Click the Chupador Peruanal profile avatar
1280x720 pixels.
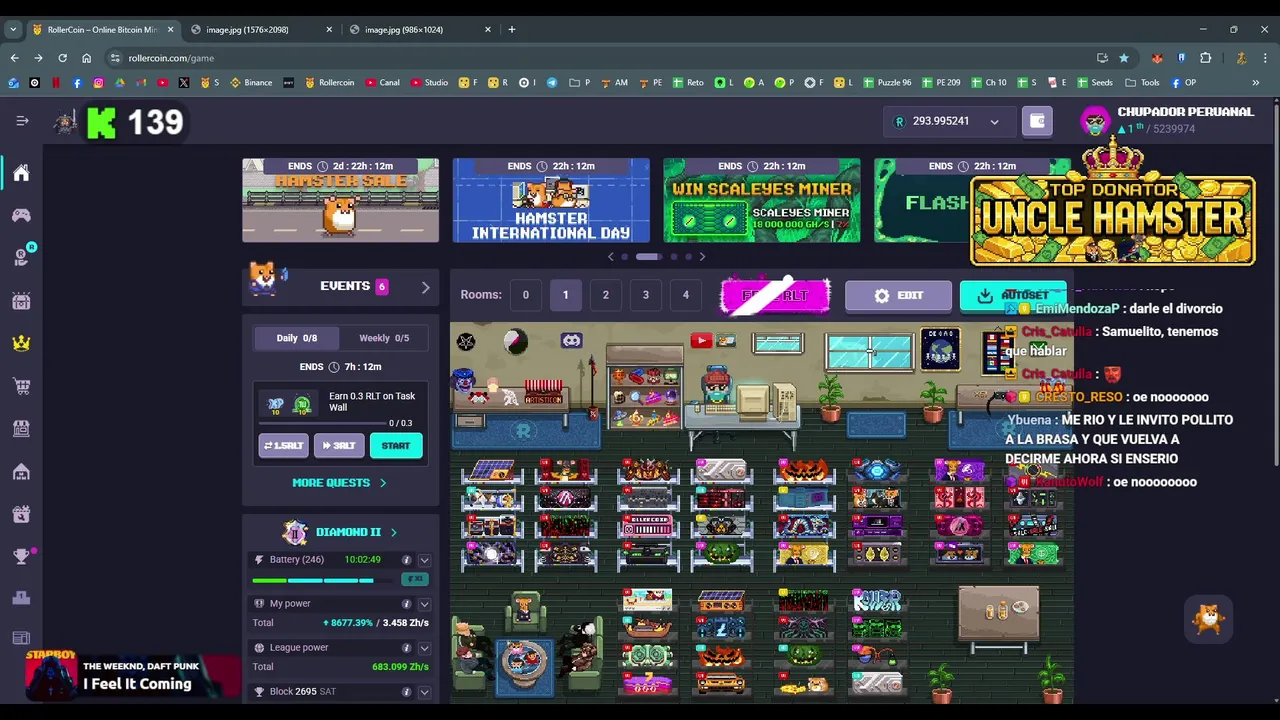pos(1096,121)
